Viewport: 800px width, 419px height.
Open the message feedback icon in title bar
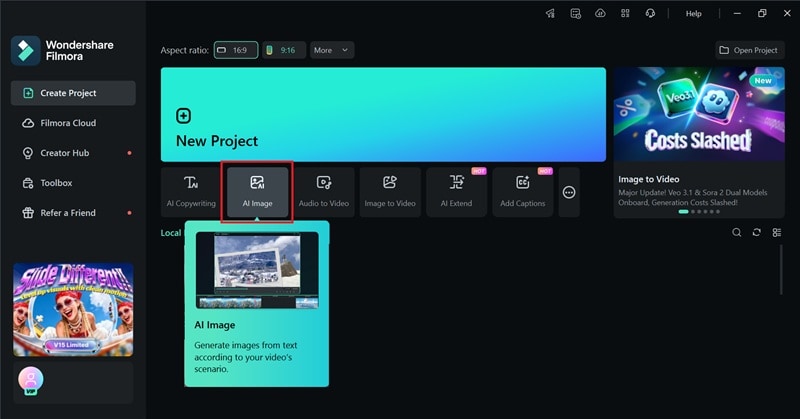(x=576, y=14)
